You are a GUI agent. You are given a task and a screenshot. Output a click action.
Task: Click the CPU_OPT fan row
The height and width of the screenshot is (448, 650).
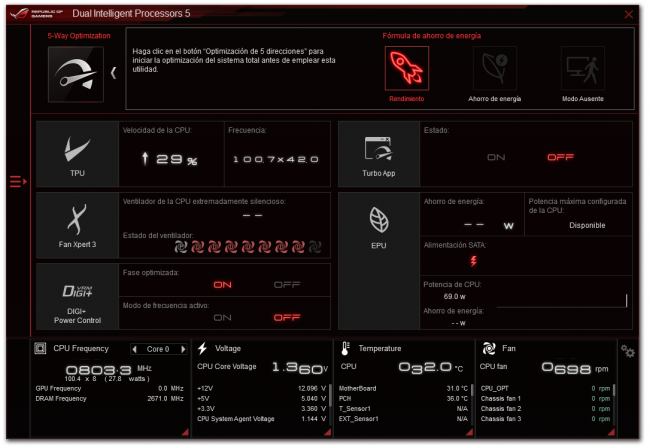[x=546, y=389]
